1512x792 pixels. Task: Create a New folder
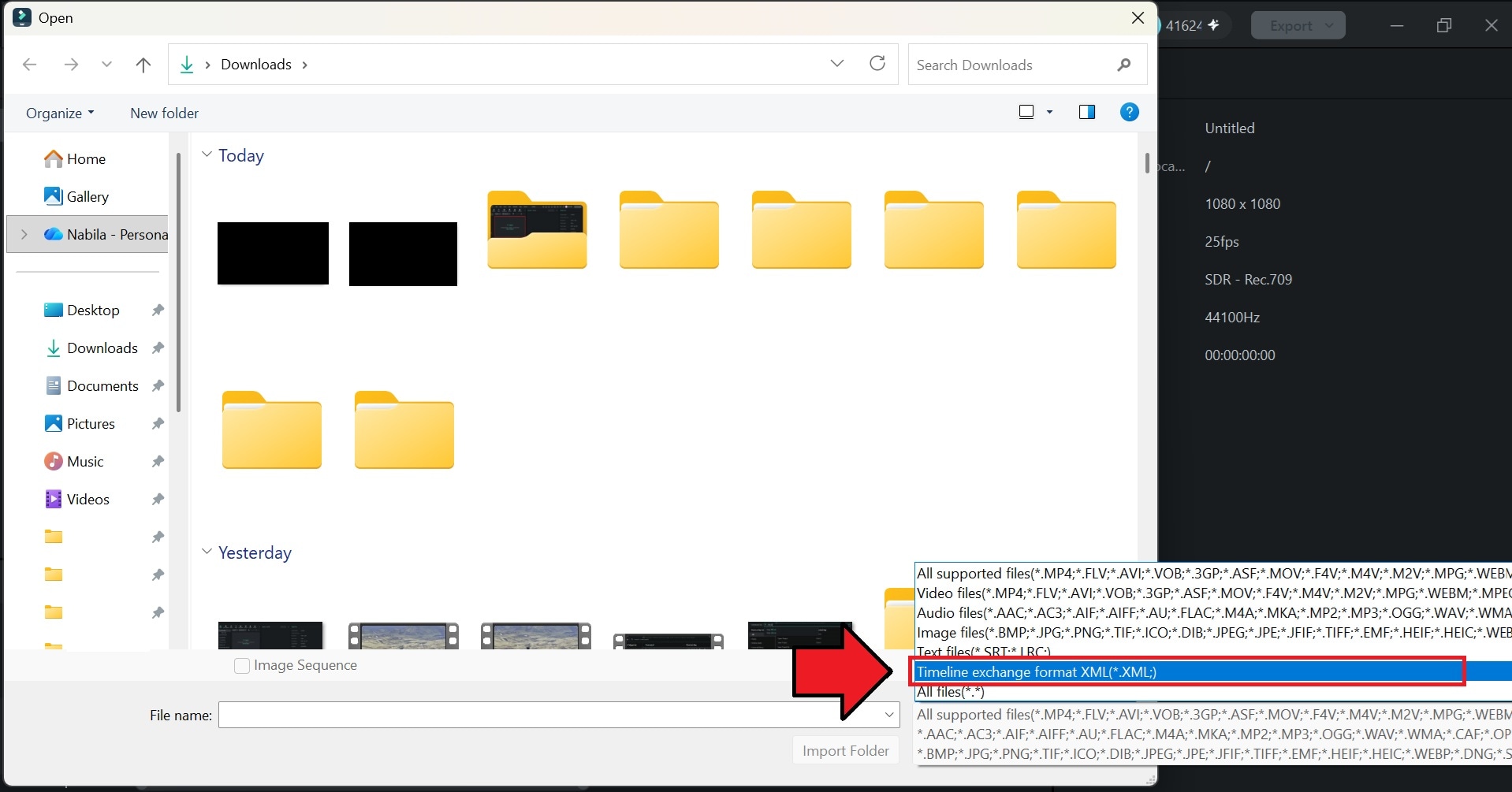coord(164,113)
